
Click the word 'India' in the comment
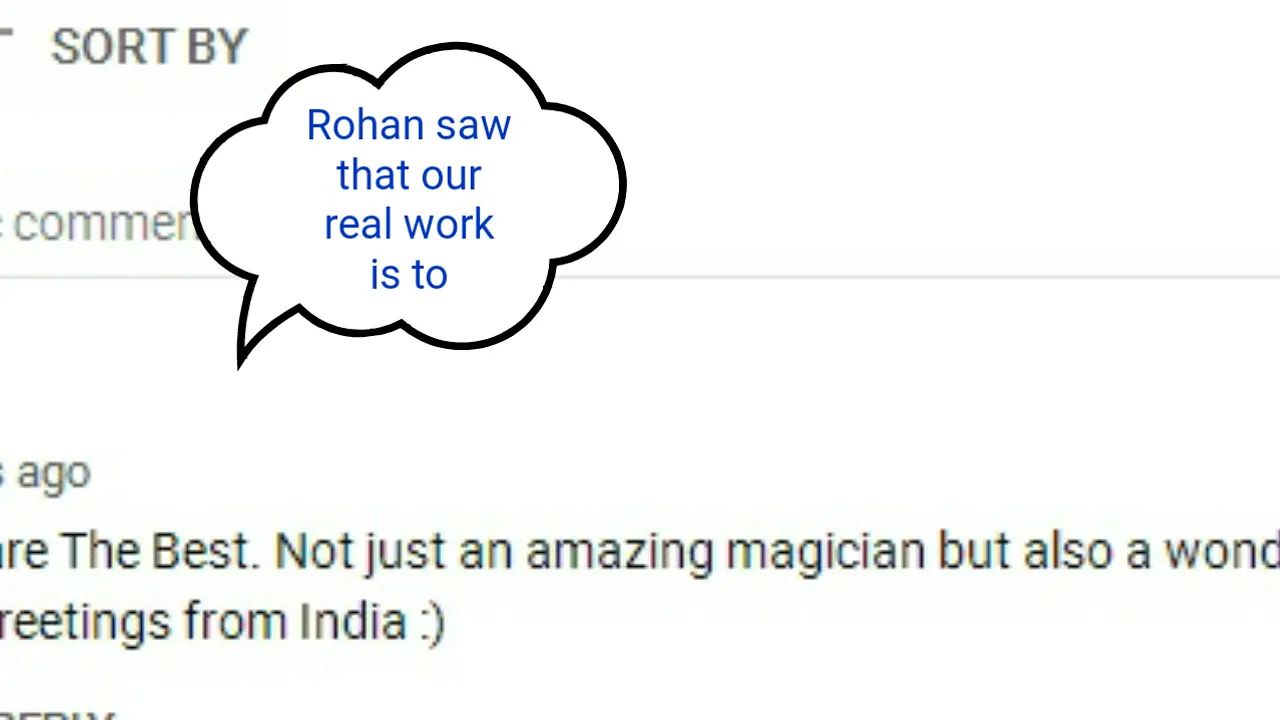(x=354, y=622)
